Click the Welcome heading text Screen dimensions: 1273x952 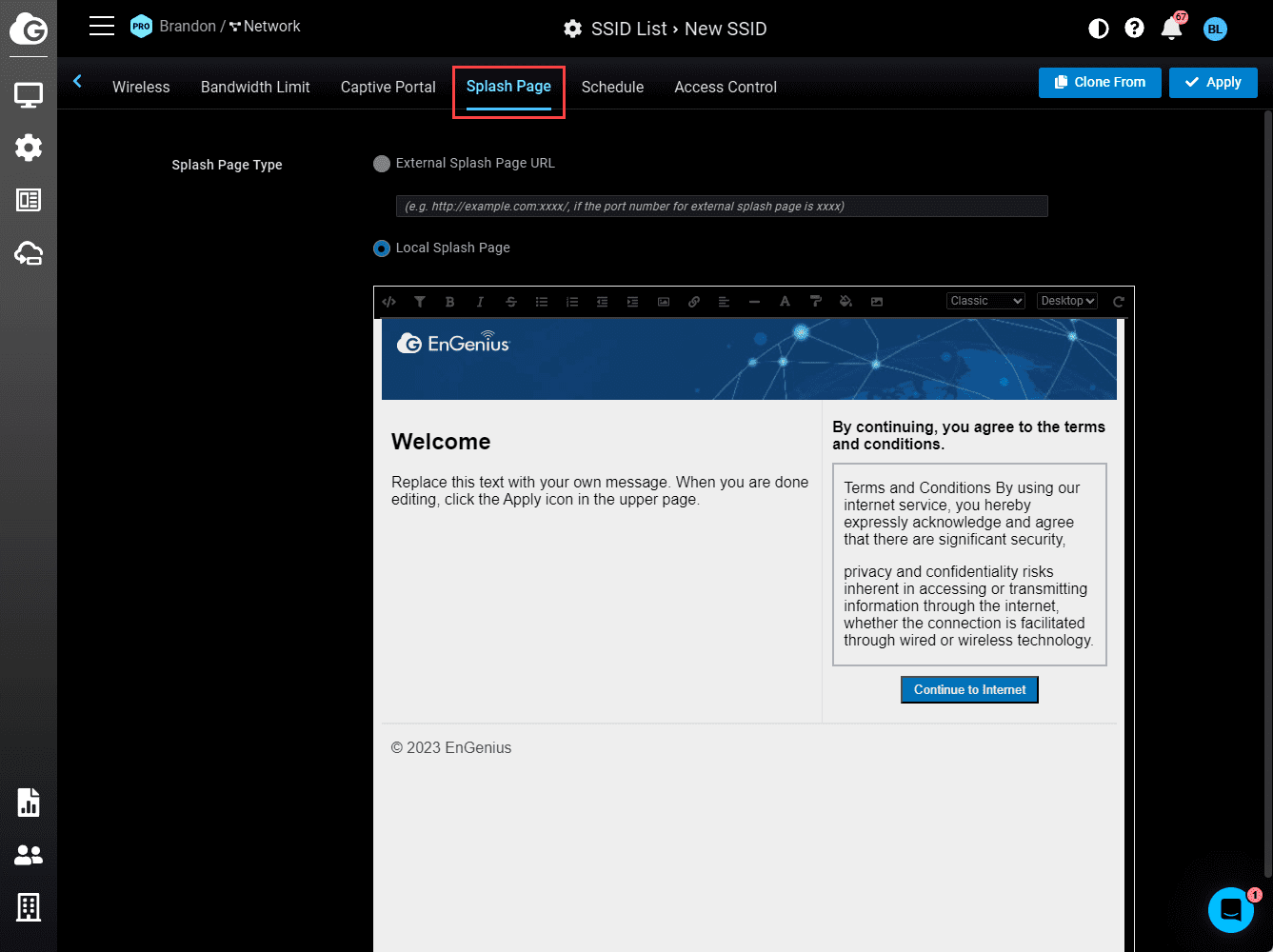441,442
